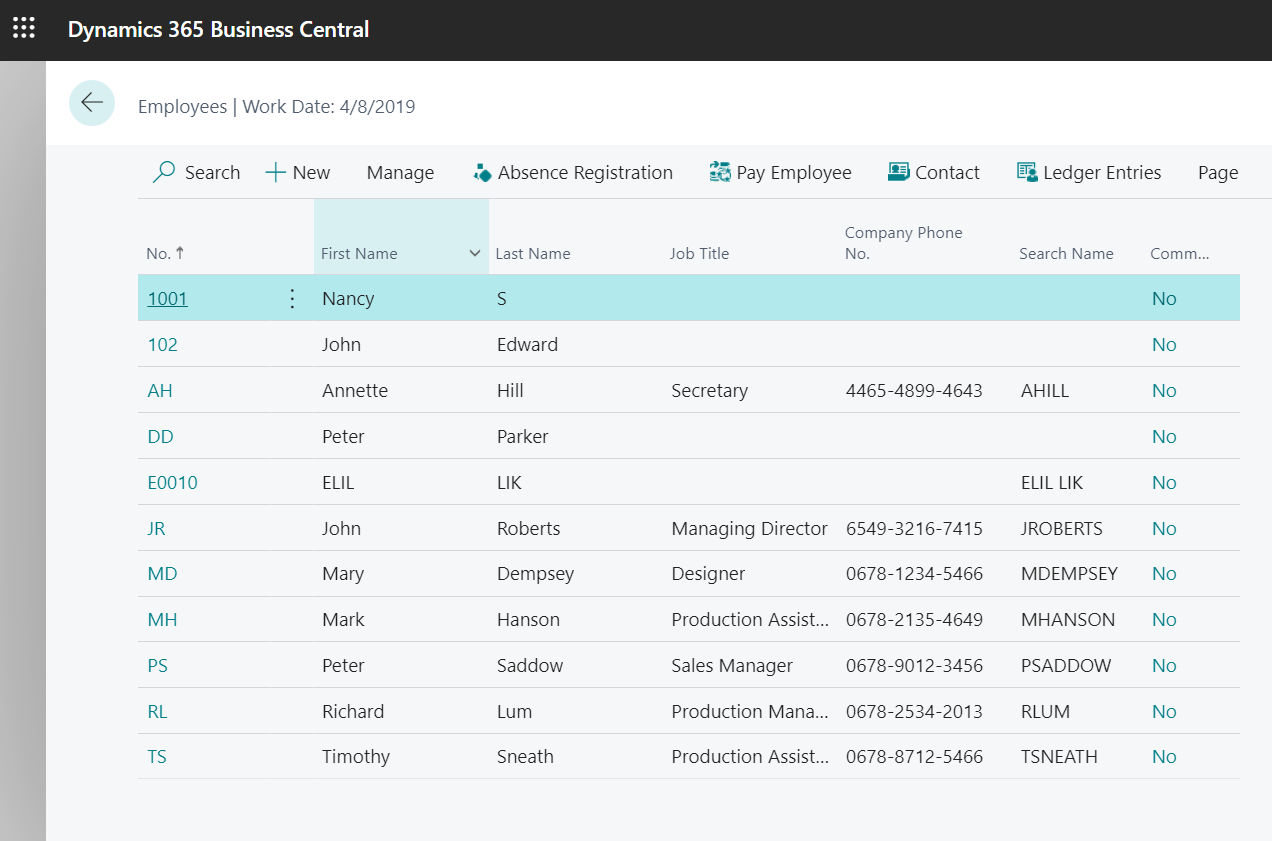Viewport: 1272px width, 841px height.
Task: Click phone number 0678-9012-3456
Action: [914, 666]
